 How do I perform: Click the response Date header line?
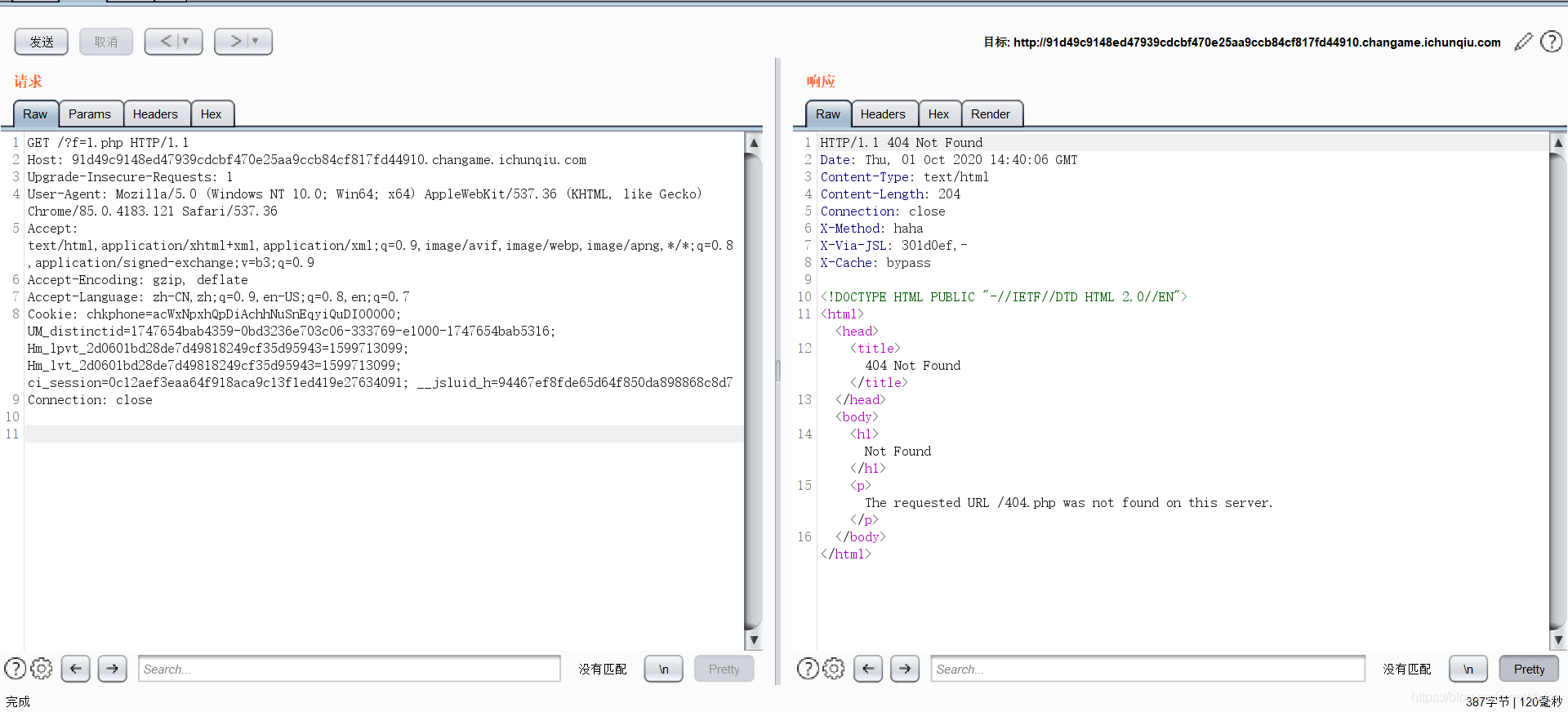[949, 160]
